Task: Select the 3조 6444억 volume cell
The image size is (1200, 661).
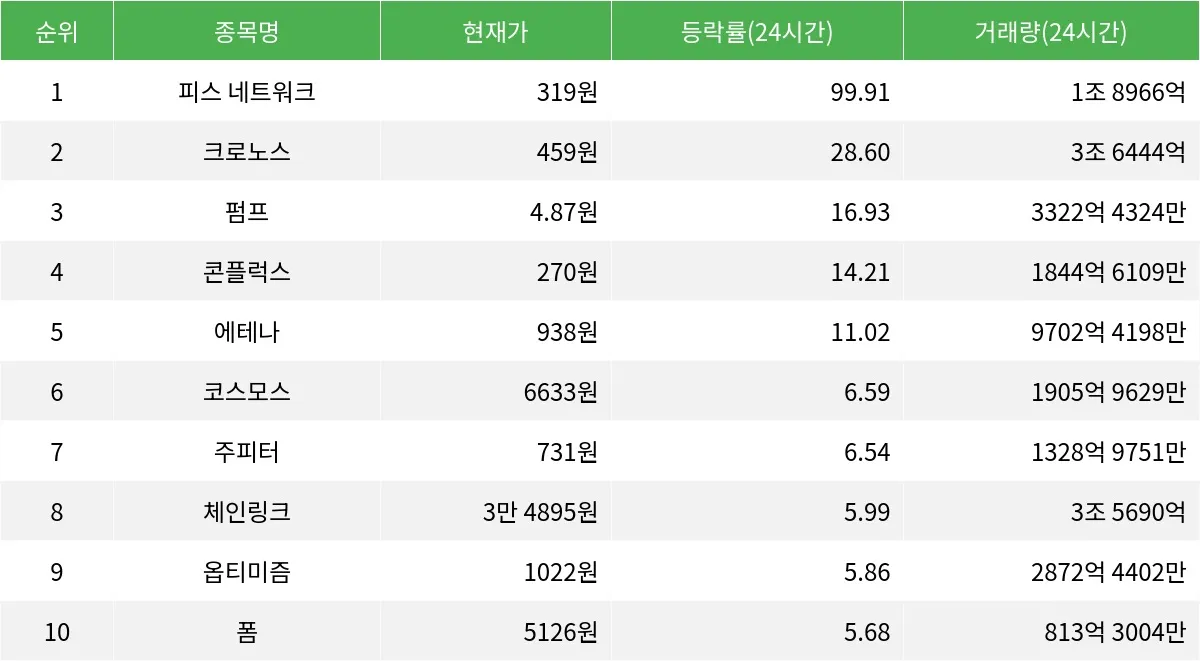Action: [1127, 153]
